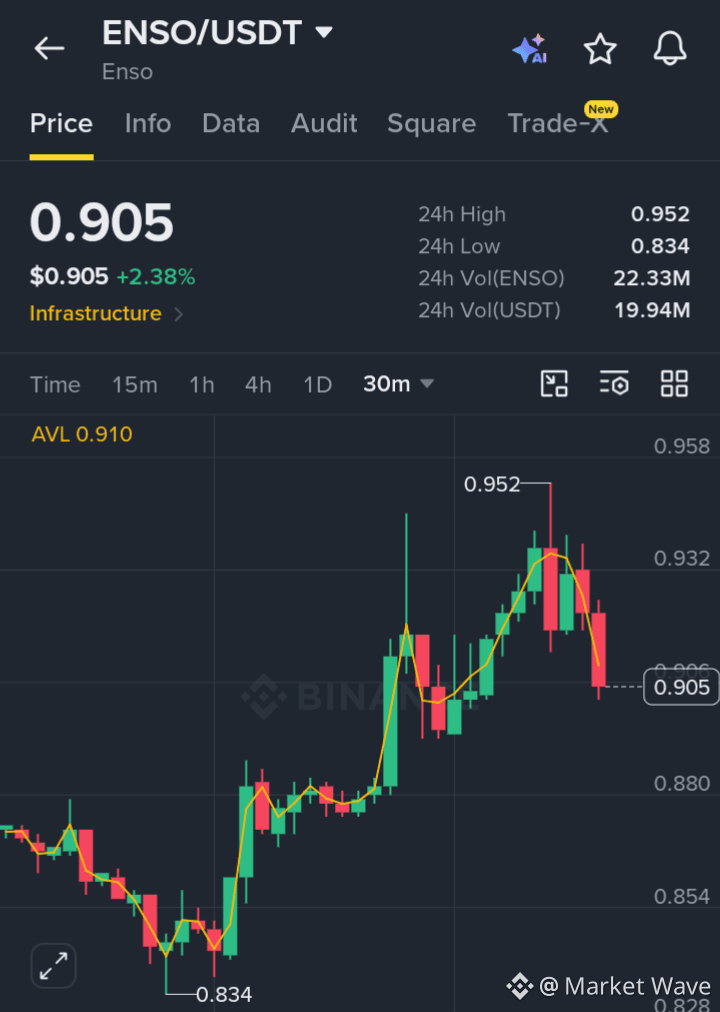
Task: Switch to the Info tab
Action: [148, 123]
